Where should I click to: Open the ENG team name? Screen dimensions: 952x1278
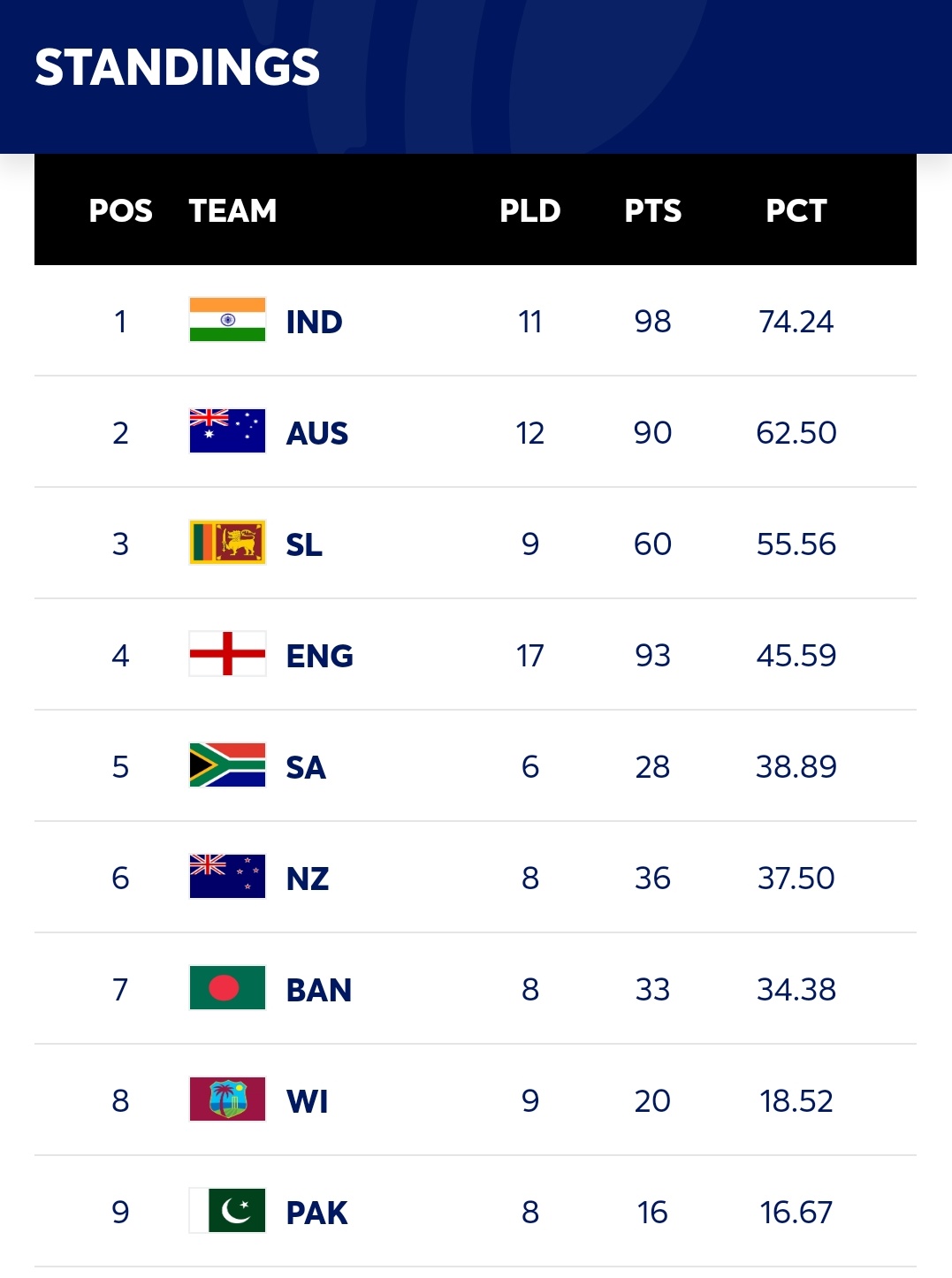tap(319, 656)
